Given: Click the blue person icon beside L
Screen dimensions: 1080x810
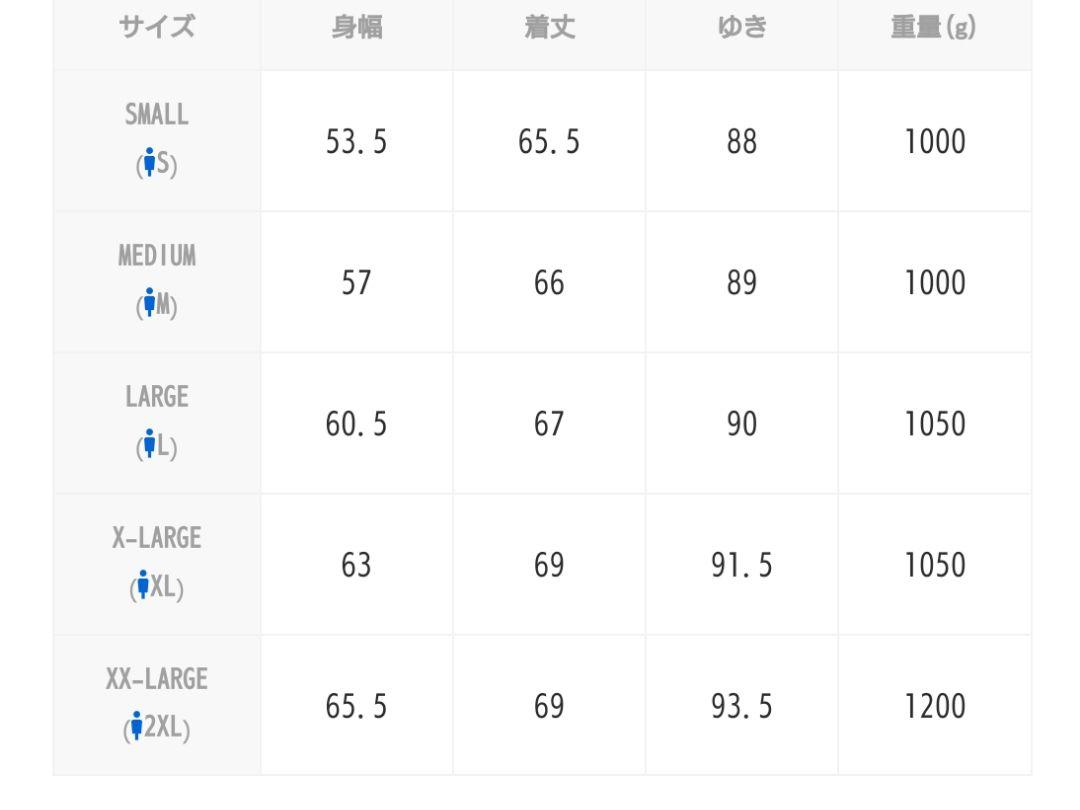Looking at the screenshot, I should (149, 444).
